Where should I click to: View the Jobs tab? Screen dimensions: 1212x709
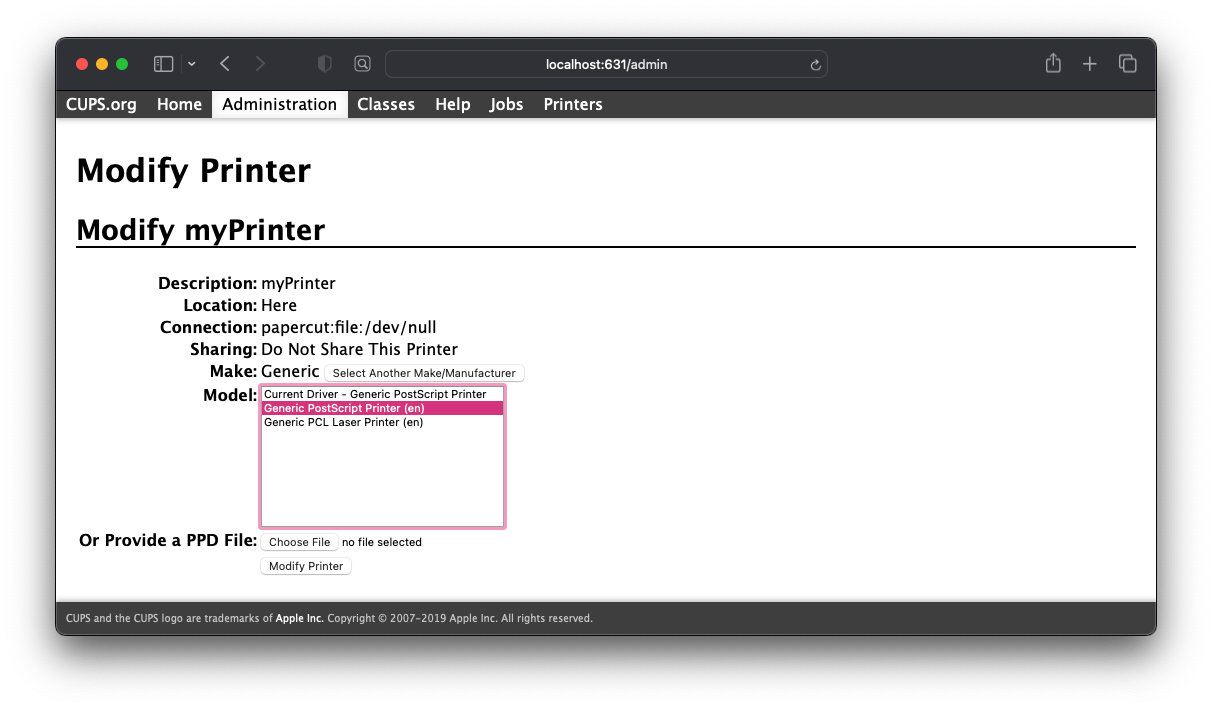tap(506, 104)
